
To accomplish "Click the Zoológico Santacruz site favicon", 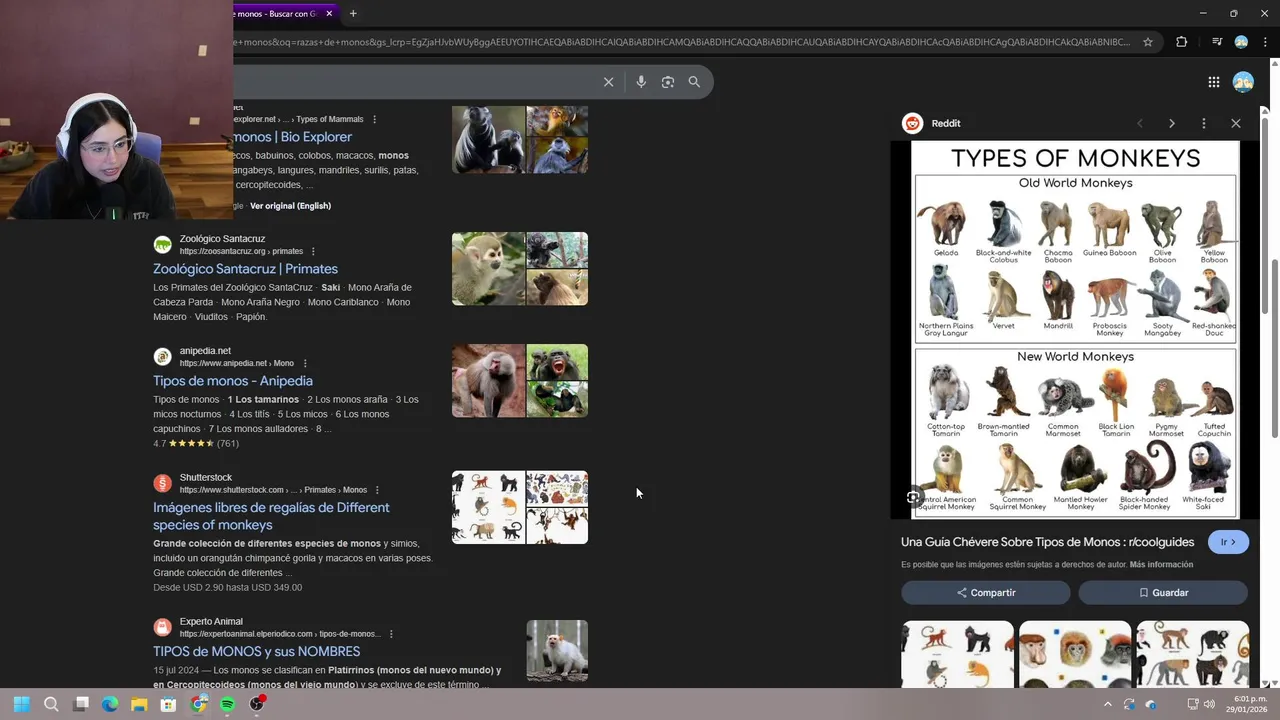I will pos(162,245).
